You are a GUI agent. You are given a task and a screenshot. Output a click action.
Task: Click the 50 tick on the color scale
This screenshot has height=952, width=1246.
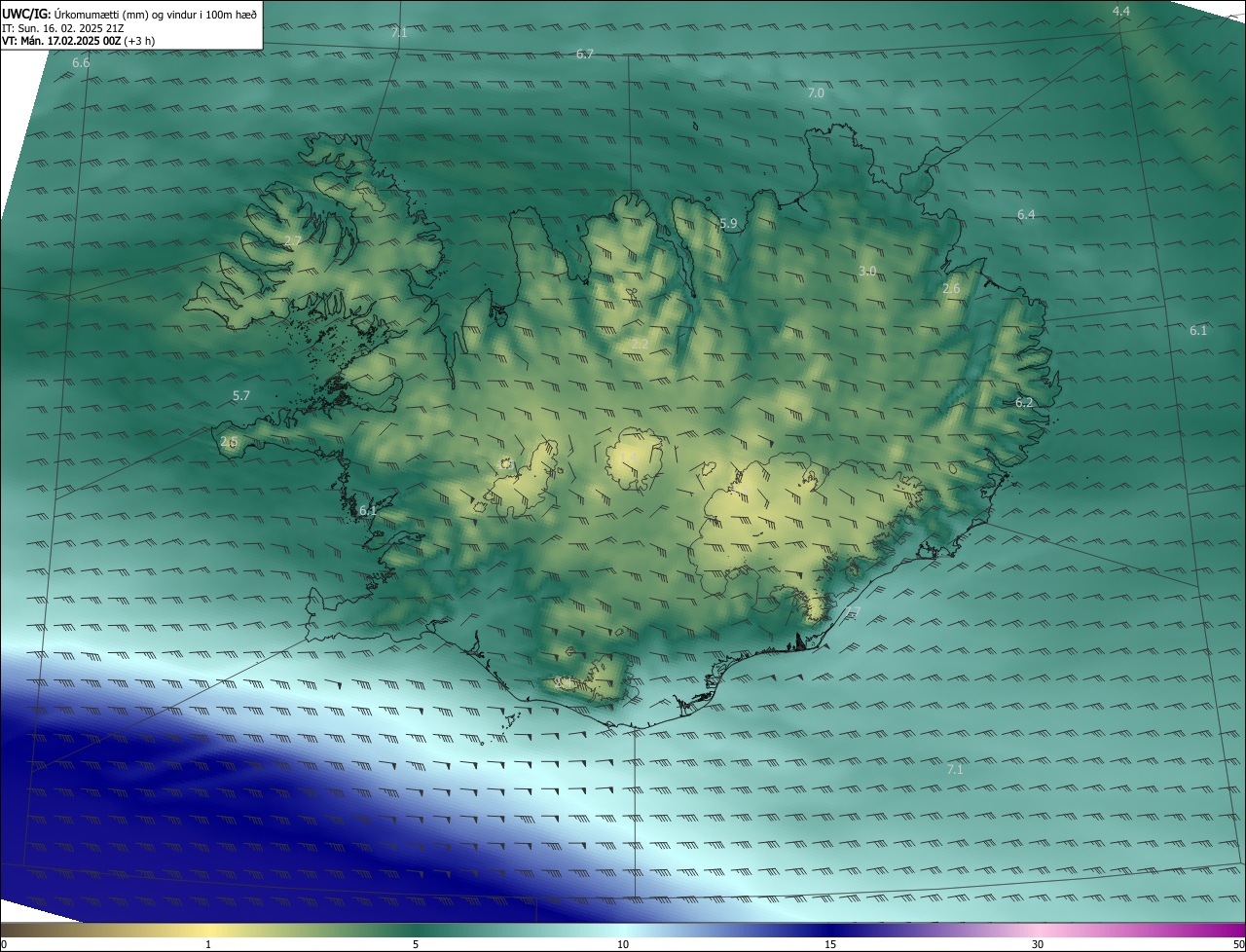pos(1238,944)
